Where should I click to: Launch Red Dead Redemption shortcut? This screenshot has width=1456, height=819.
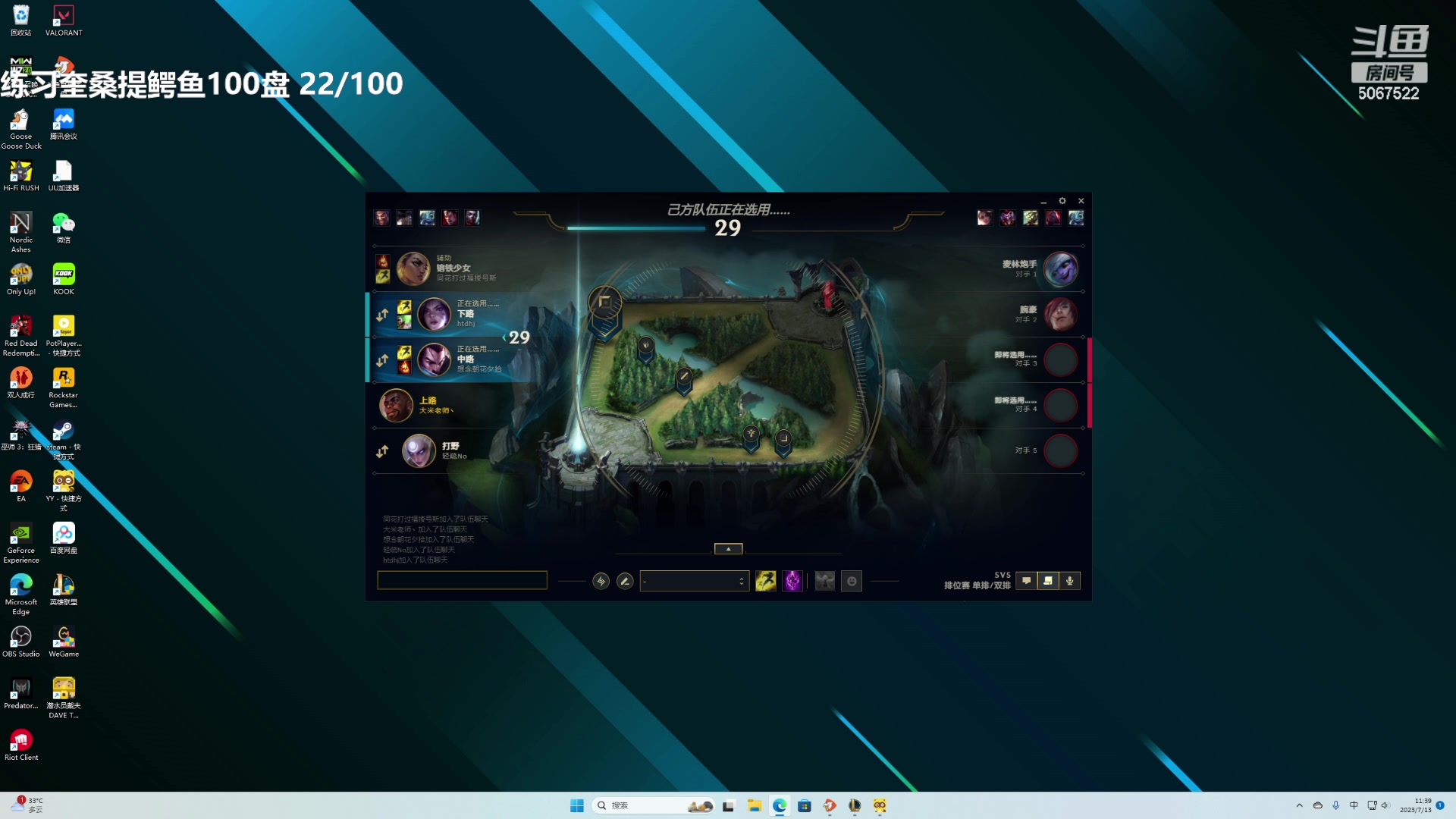point(21,336)
